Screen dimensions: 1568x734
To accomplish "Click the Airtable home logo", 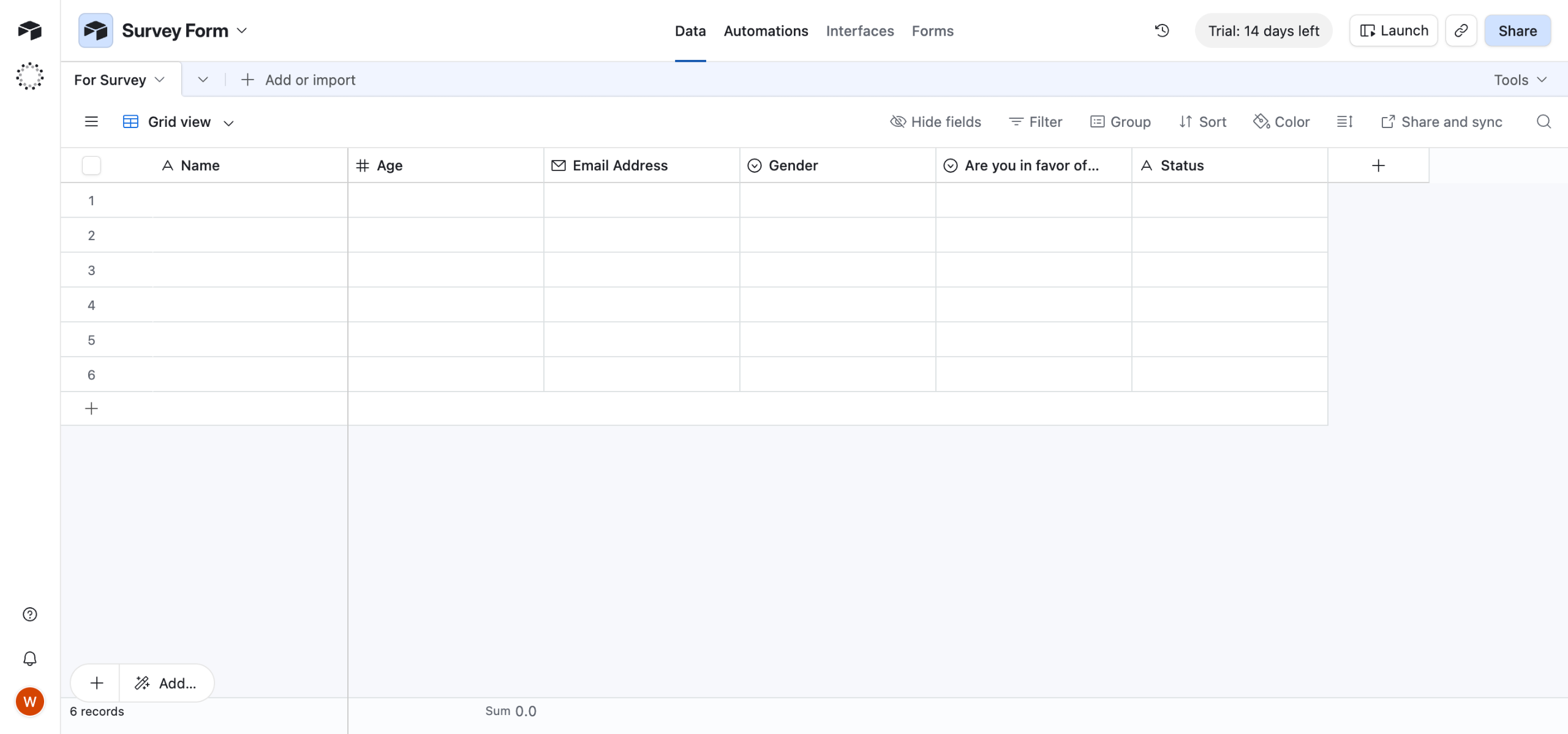I will click(x=29, y=31).
